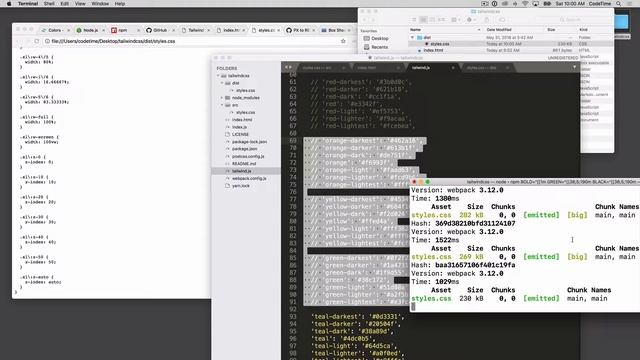
Task: Collapse the dist folder in Finder list
Action: [x=413, y=38]
